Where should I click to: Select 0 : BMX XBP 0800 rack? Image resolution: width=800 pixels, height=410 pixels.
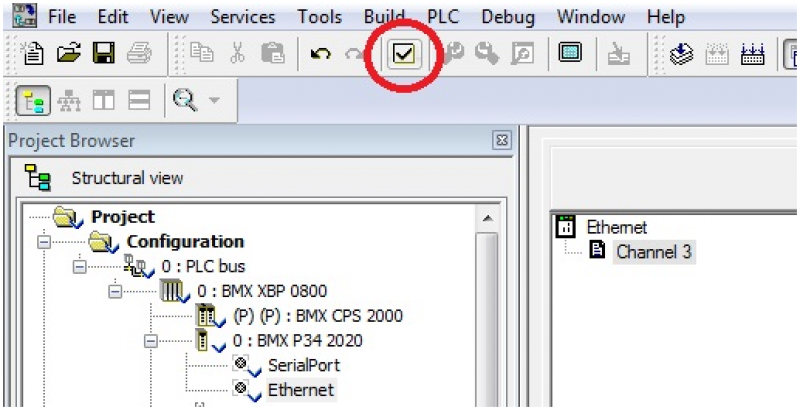click(x=262, y=291)
